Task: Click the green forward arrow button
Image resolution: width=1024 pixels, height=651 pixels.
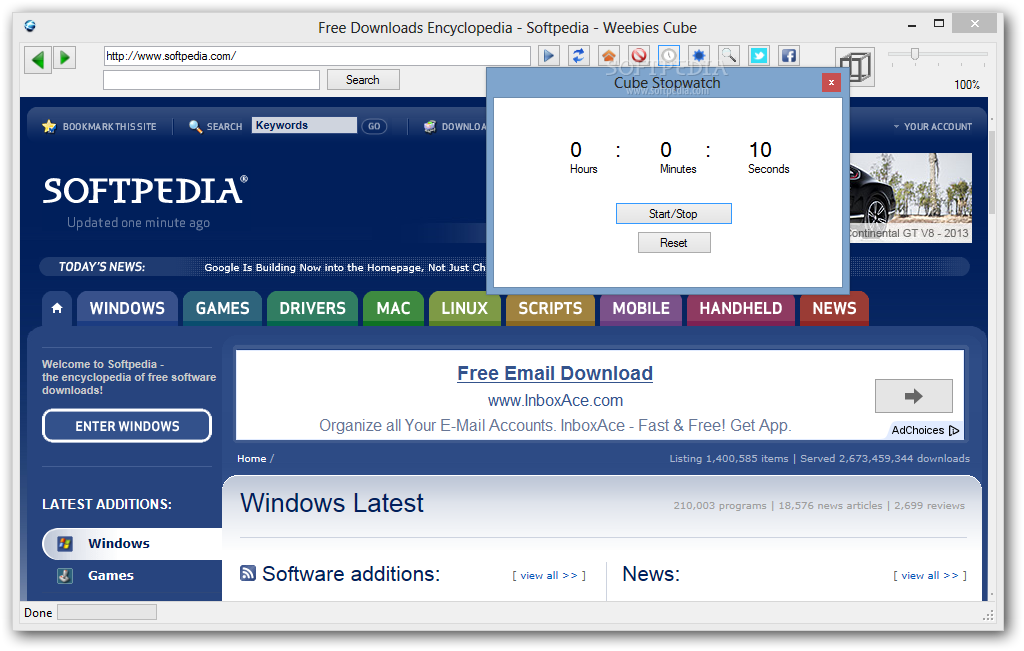Action: tap(65, 58)
